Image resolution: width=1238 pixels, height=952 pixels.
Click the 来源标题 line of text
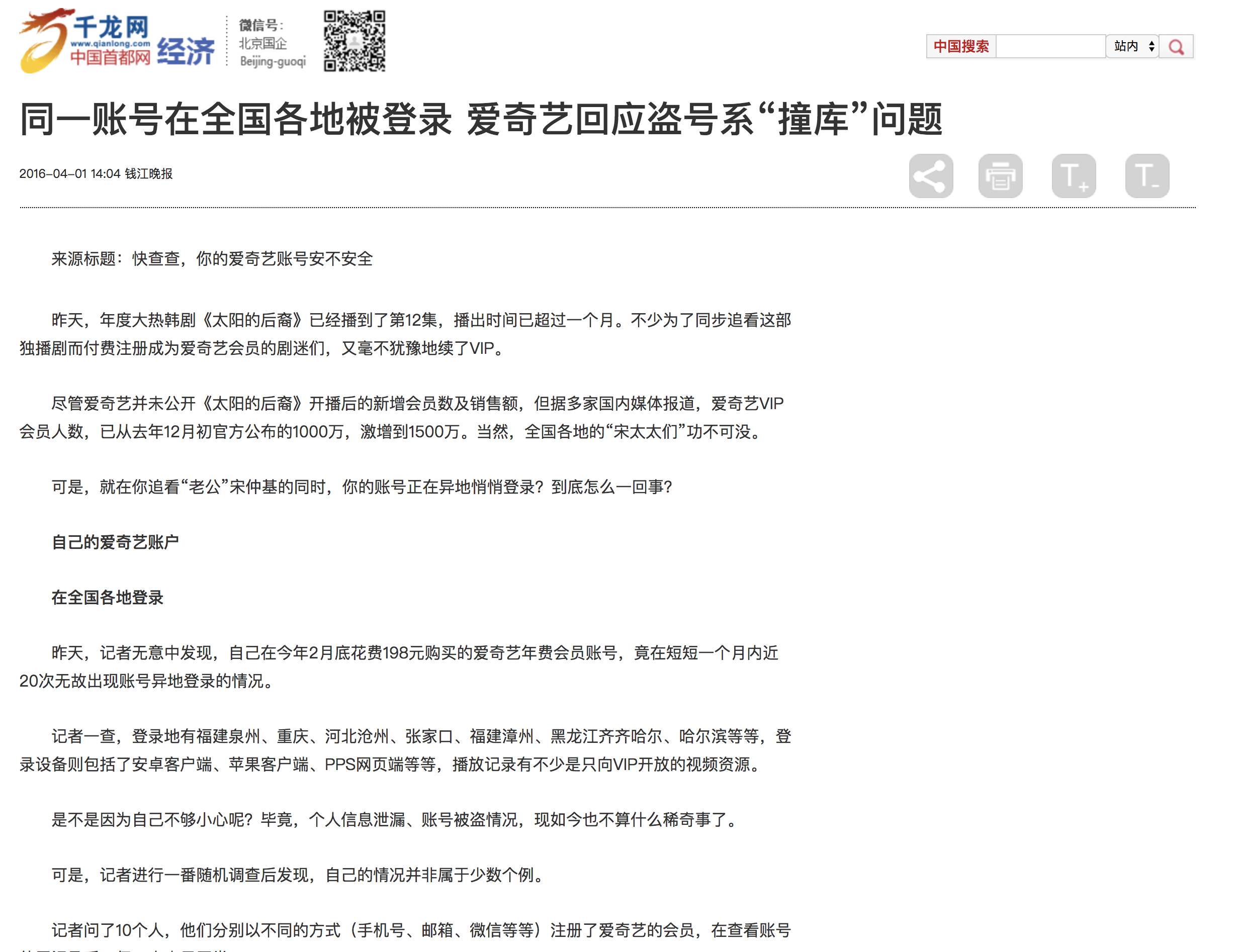click(x=212, y=259)
